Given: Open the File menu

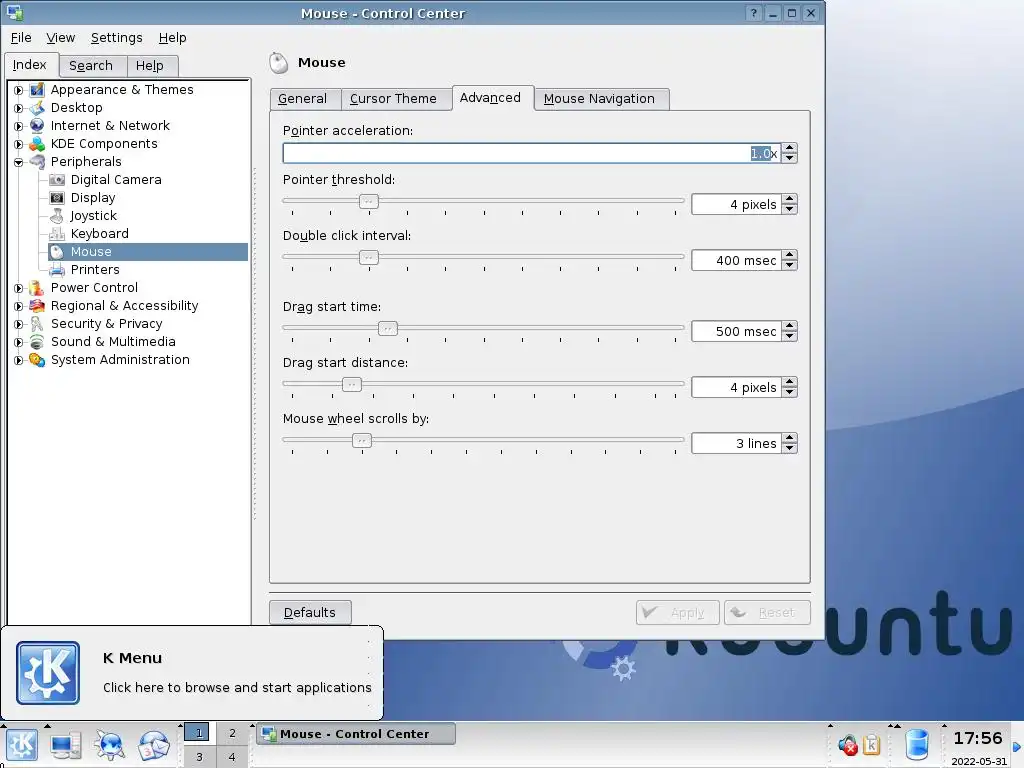Looking at the screenshot, I should [x=21, y=38].
